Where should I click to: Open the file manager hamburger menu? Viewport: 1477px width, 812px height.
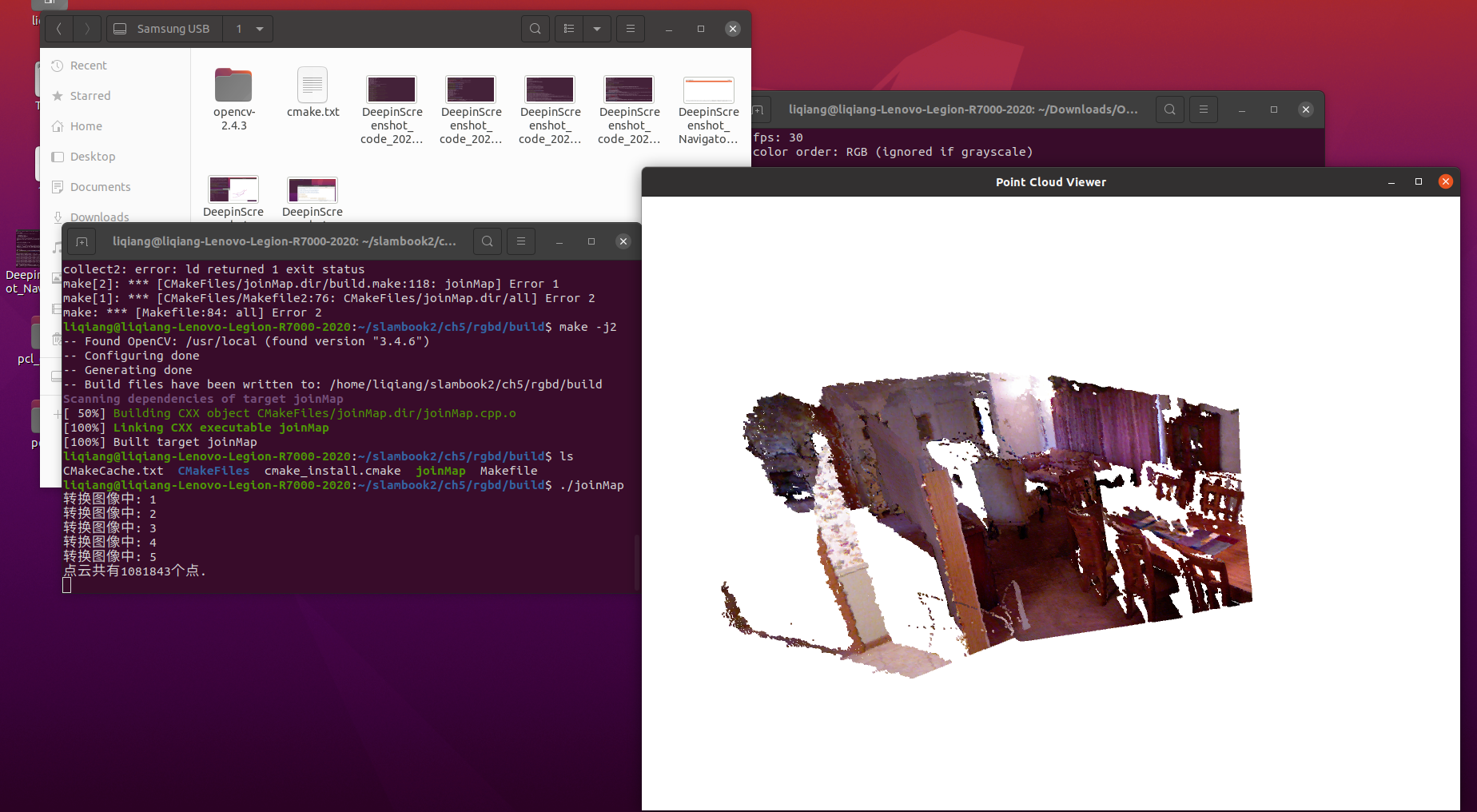pos(630,28)
